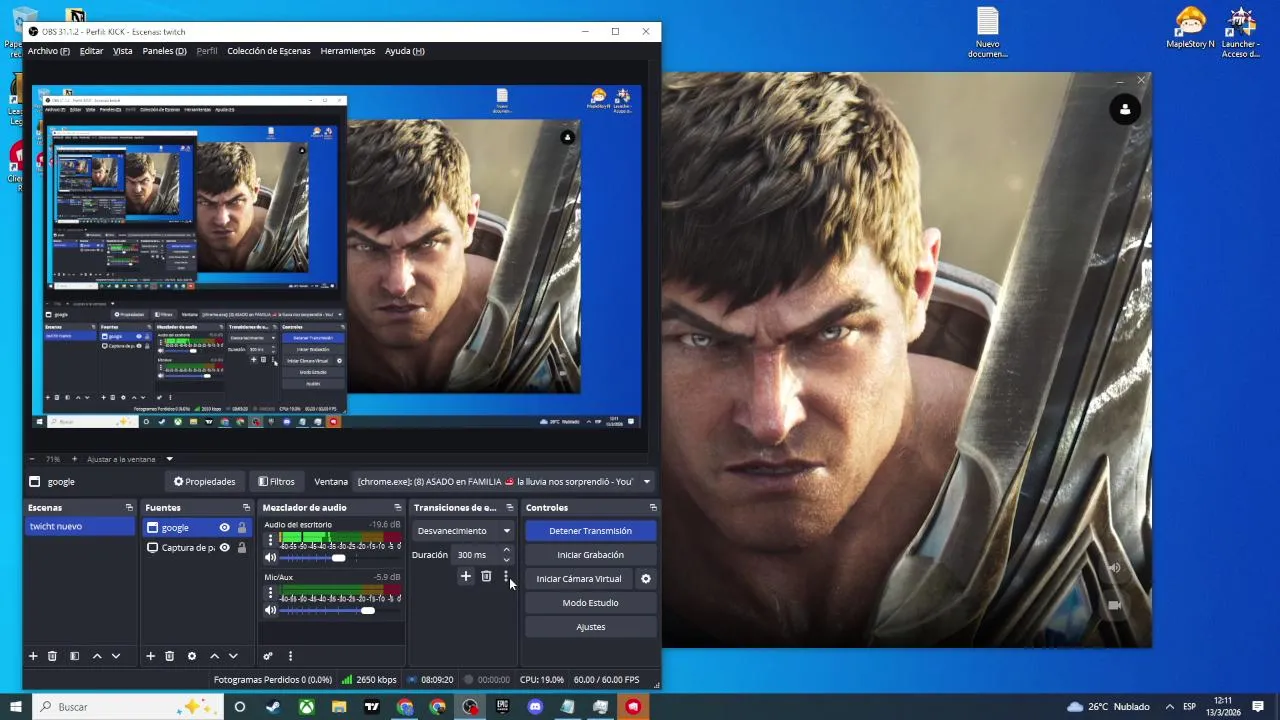Add a new scene with the plus icon
The height and width of the screenshot is (720, 1280).
33,656
